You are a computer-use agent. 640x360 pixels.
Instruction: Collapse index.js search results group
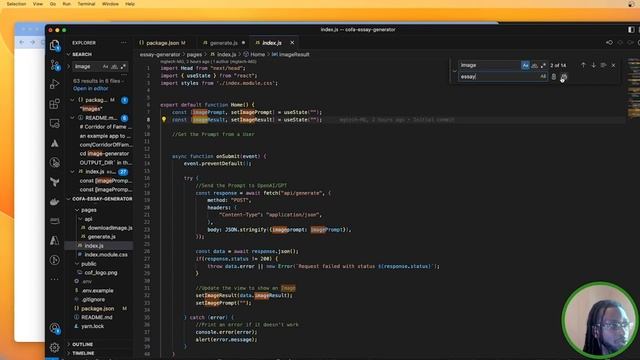pyautogui.click(x=72, y=172)
